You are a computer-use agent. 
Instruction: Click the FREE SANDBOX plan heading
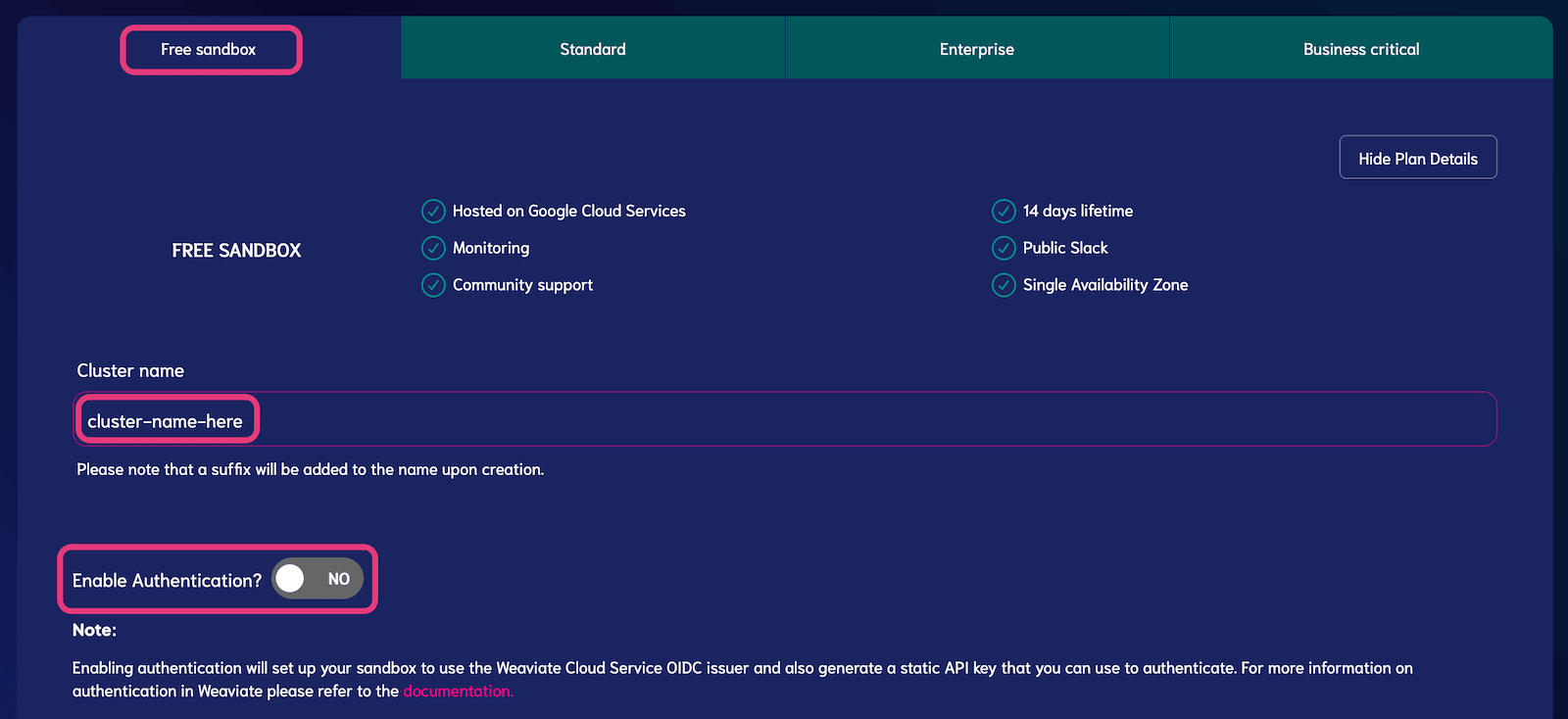(x=236, y=251)
